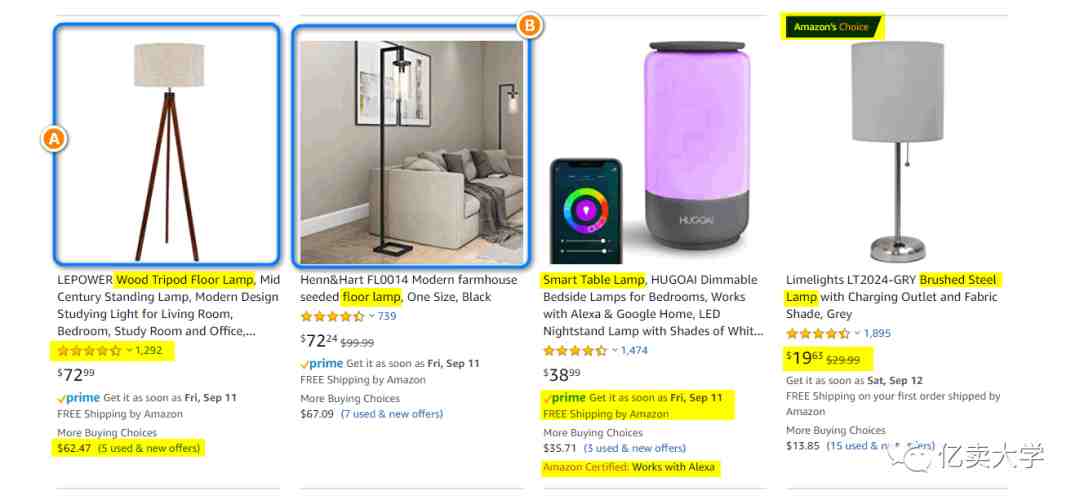Expand rating chevron next to 1,474 reviews
The height and width of the screenshot is (504, 1080).
pos(615,351)
